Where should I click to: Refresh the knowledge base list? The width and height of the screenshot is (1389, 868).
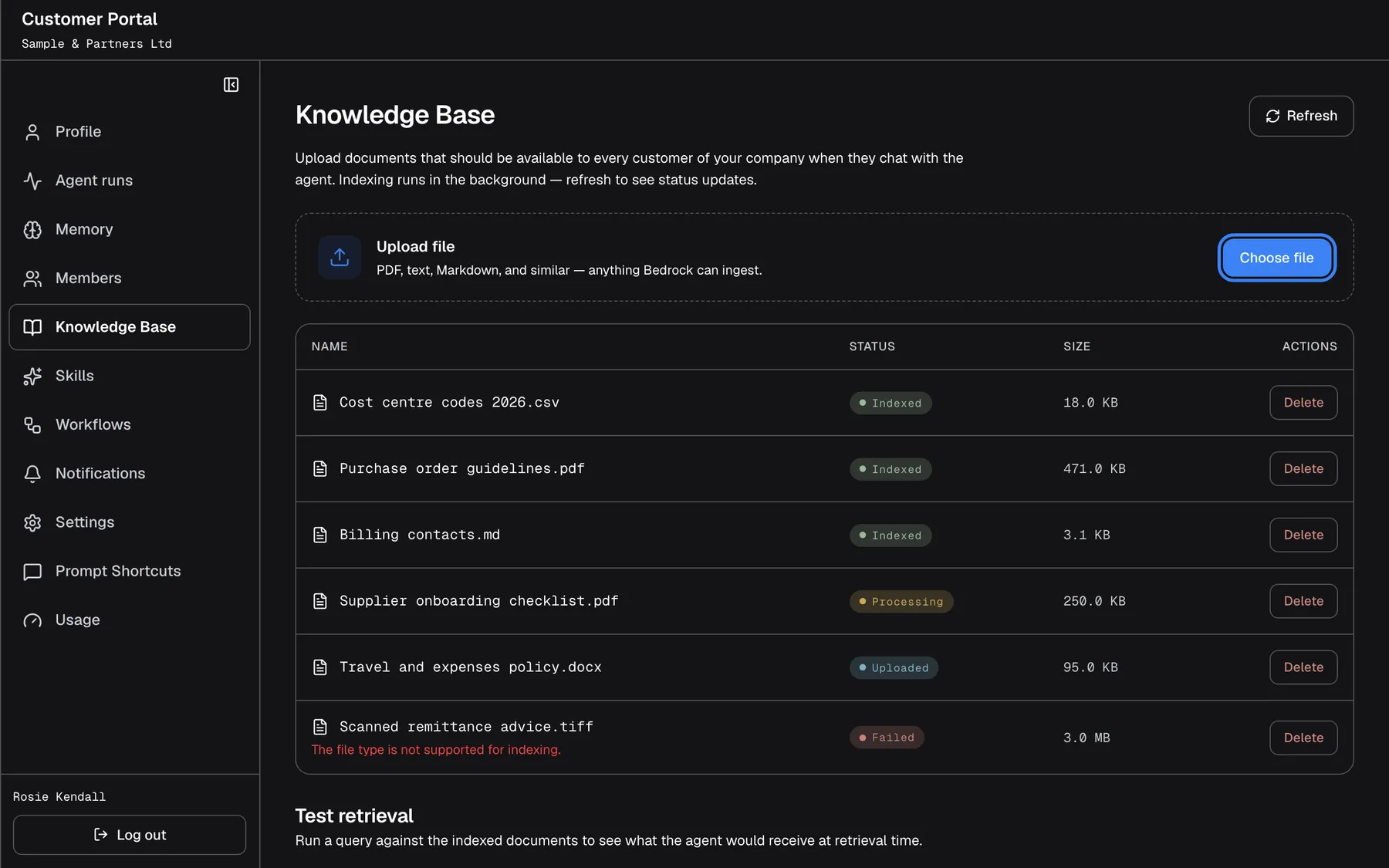tap(1301, 116)
